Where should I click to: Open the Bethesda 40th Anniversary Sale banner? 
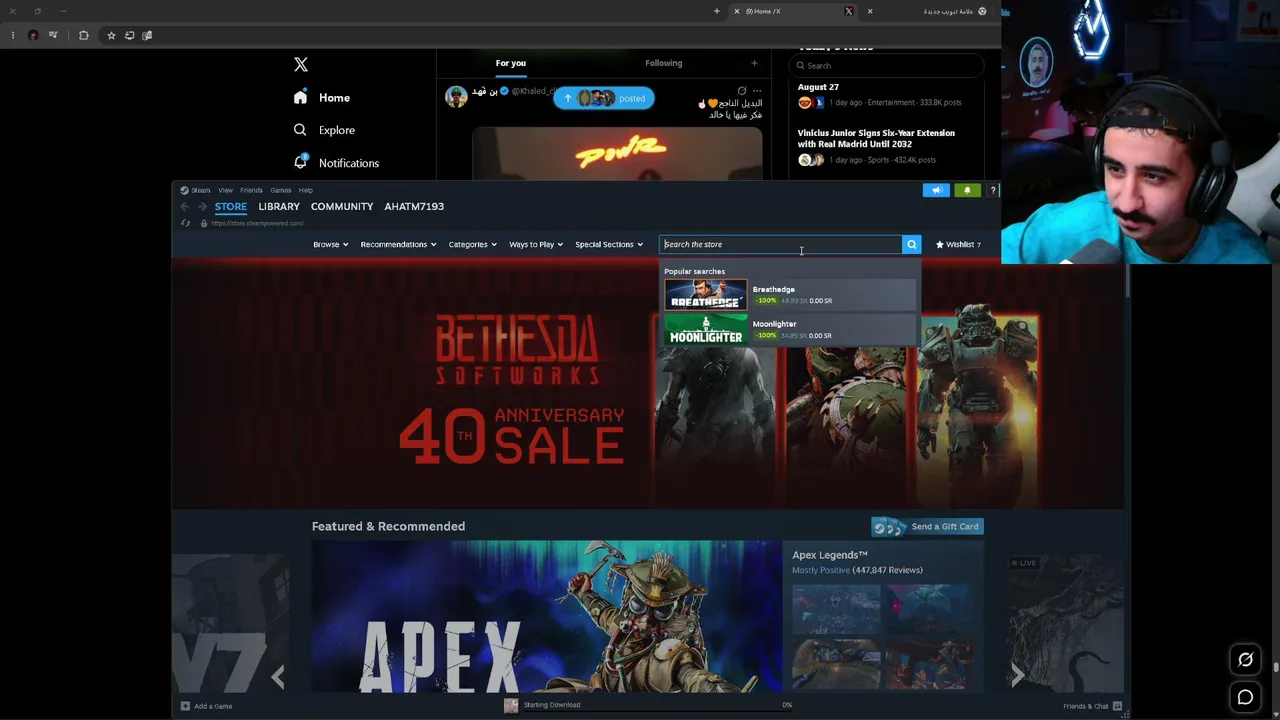(x=648, y=385)
